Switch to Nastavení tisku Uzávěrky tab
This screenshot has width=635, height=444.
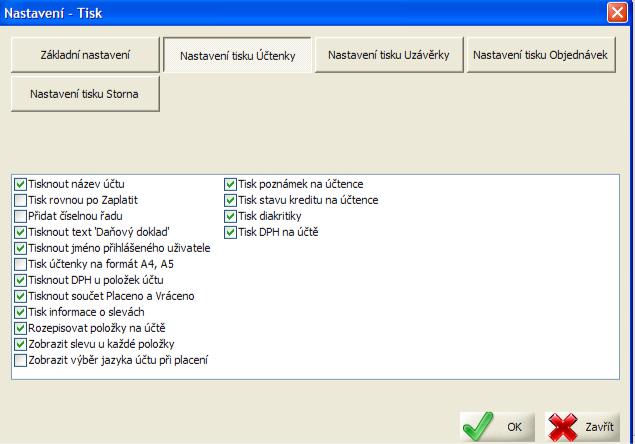[x=387, y=56]
